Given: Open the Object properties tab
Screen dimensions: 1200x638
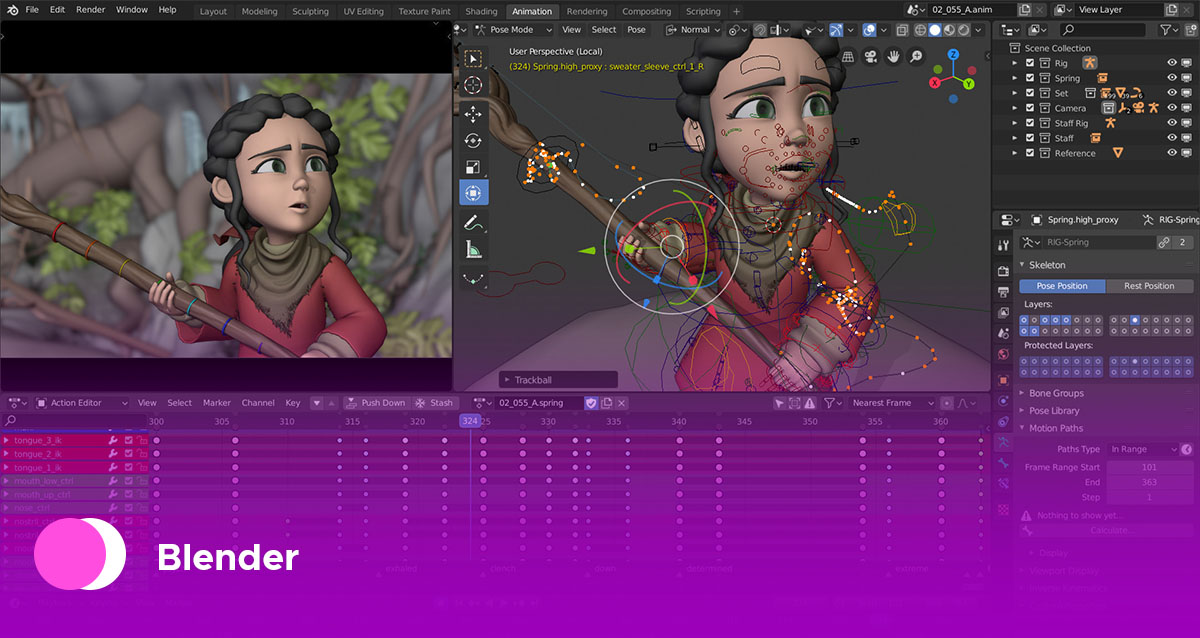Looking at the screenshot, I should tap(1003, 380).
